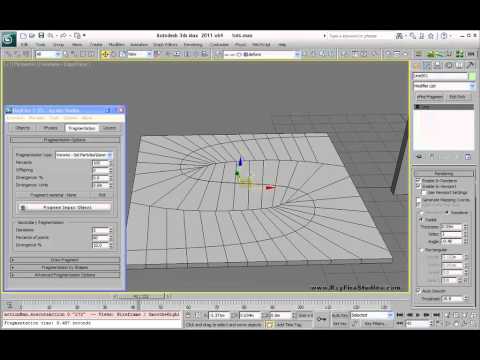Toggle the Auto Smooth checkbox

[418, 291]
